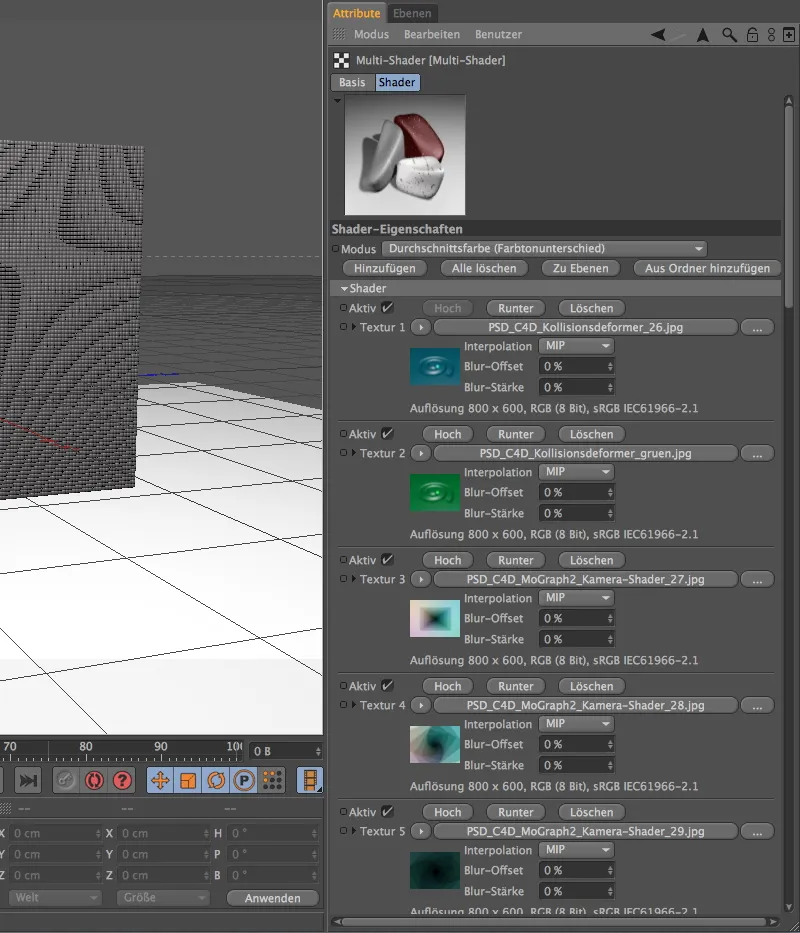The width and height of the screenshot is (800, 933).
Task: Open the Bearbeiten menu in Attribute Manager
Action: coord(433,34)
